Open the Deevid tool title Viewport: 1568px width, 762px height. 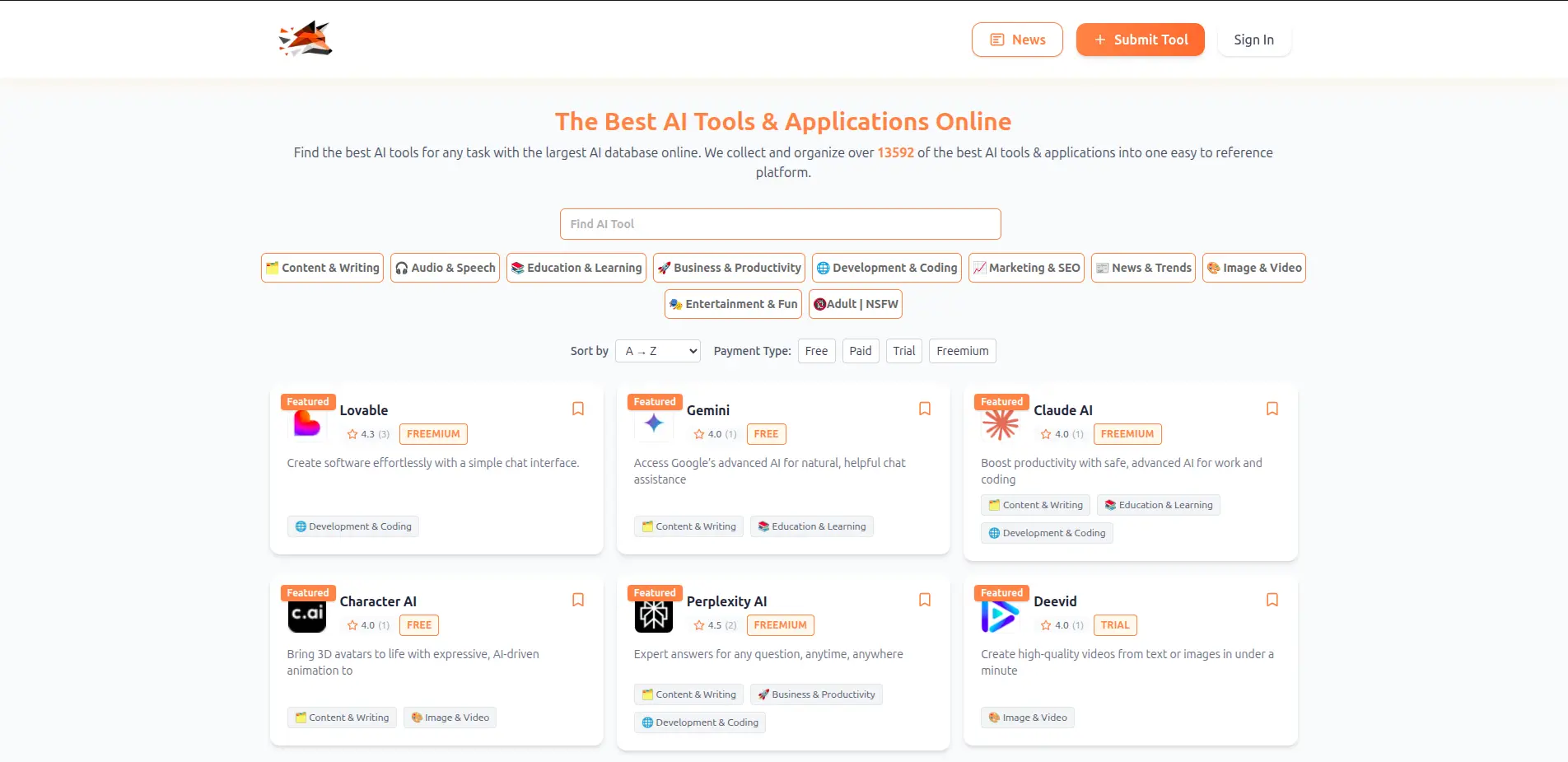click(x=1055, y=601)
